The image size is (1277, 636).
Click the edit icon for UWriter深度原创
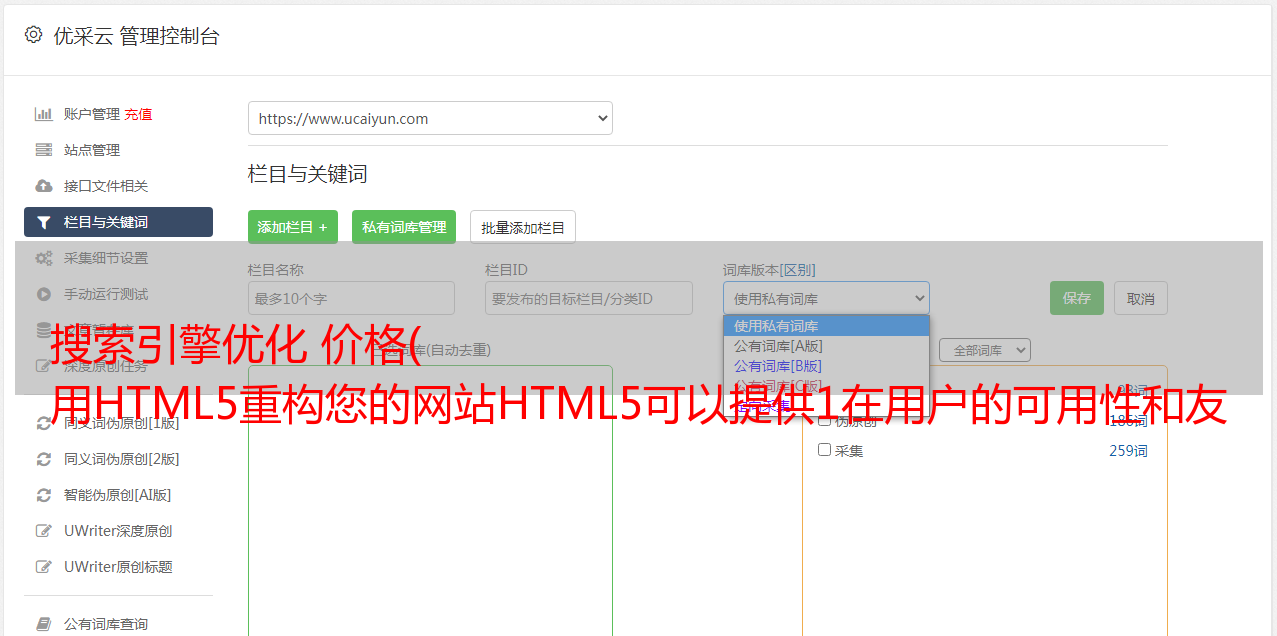pos(44,531)
